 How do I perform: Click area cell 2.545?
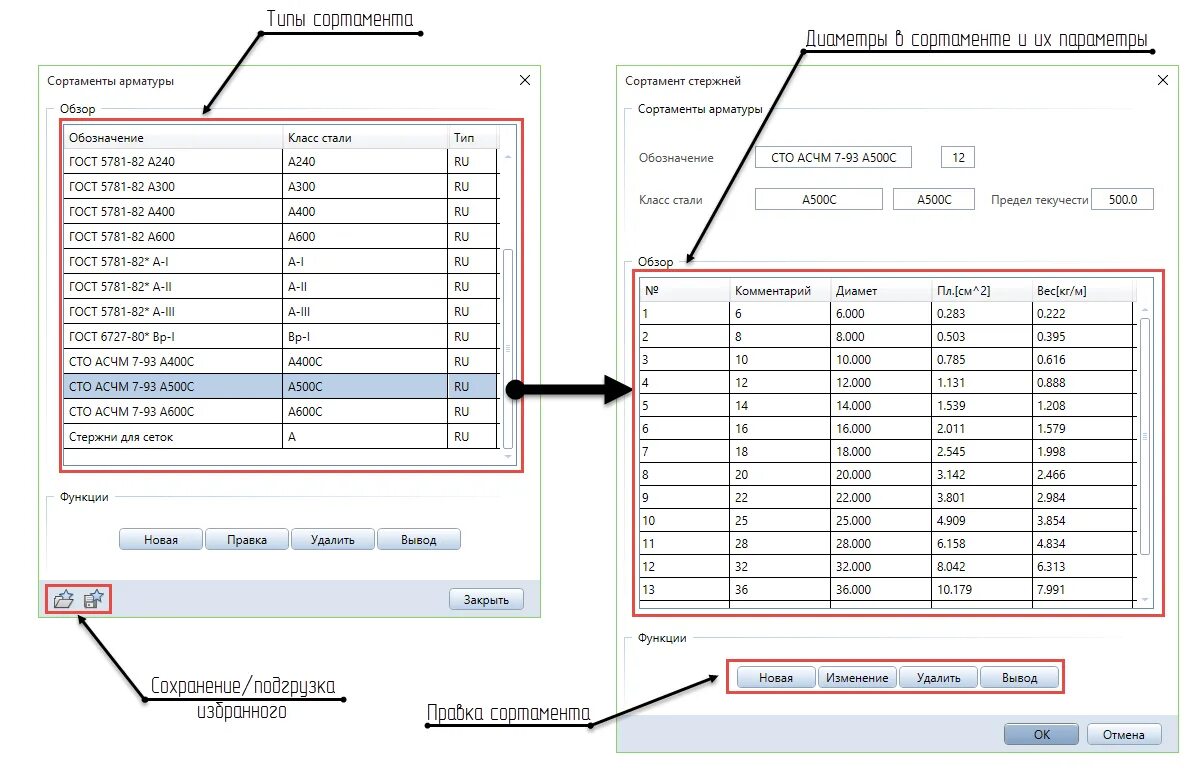click(x=982, y=452)
